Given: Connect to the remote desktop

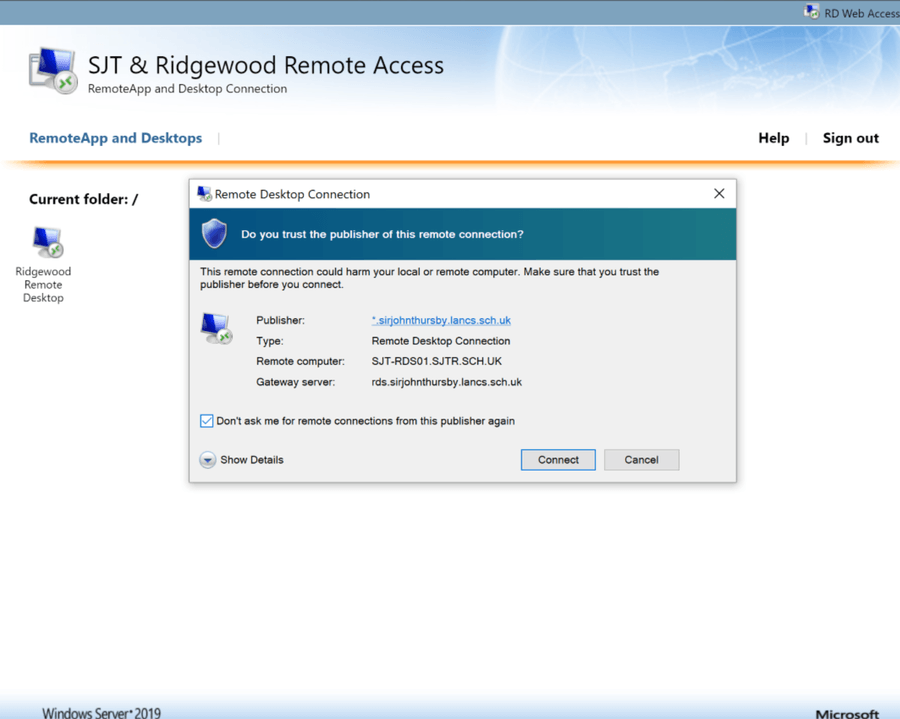Looking at the screenshot, I should (558, 460).
